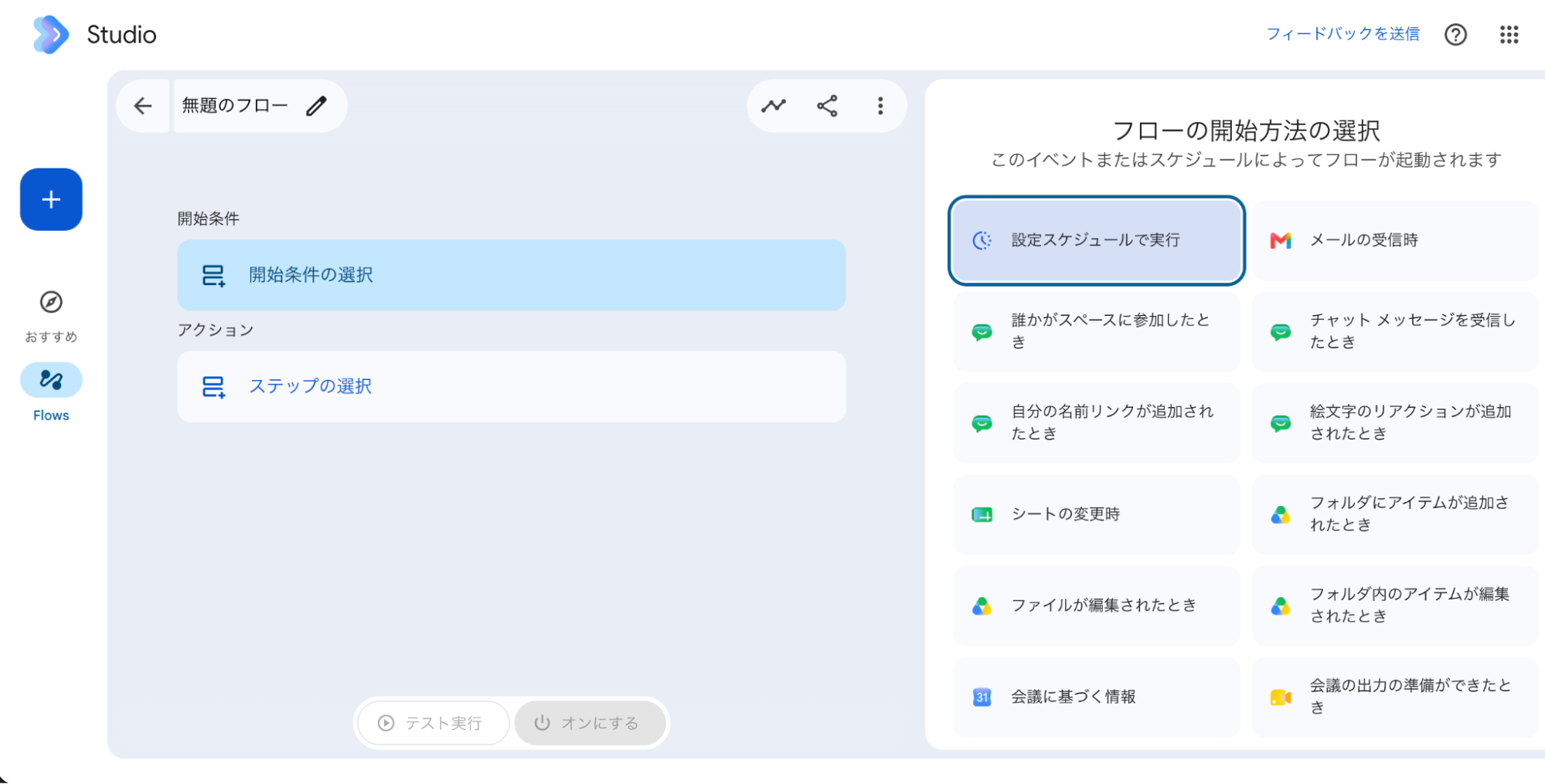Choose 会議の出力の準備ができたとき starter
The width and height of the screenshot is (1545, 784).
[1395, 697]
